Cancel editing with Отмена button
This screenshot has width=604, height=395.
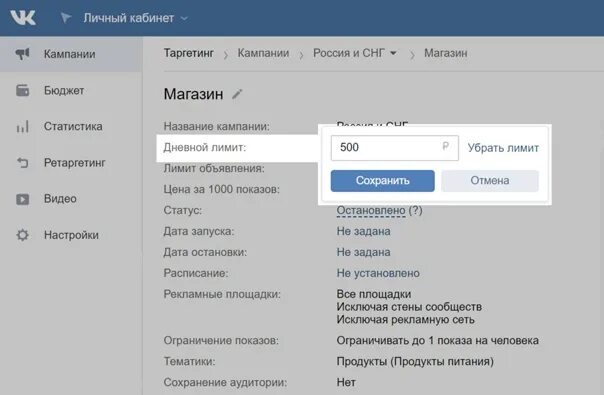(x=490, y=181)
